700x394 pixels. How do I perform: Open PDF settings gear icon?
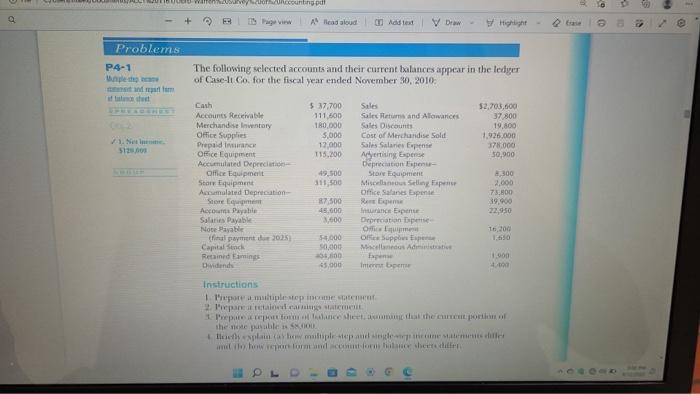(681, 23)
